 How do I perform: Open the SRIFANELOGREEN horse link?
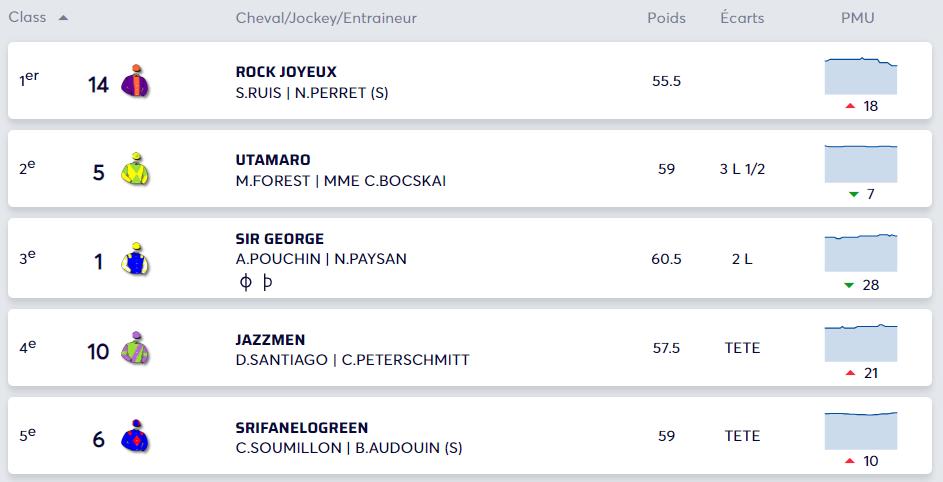point(302,428)
